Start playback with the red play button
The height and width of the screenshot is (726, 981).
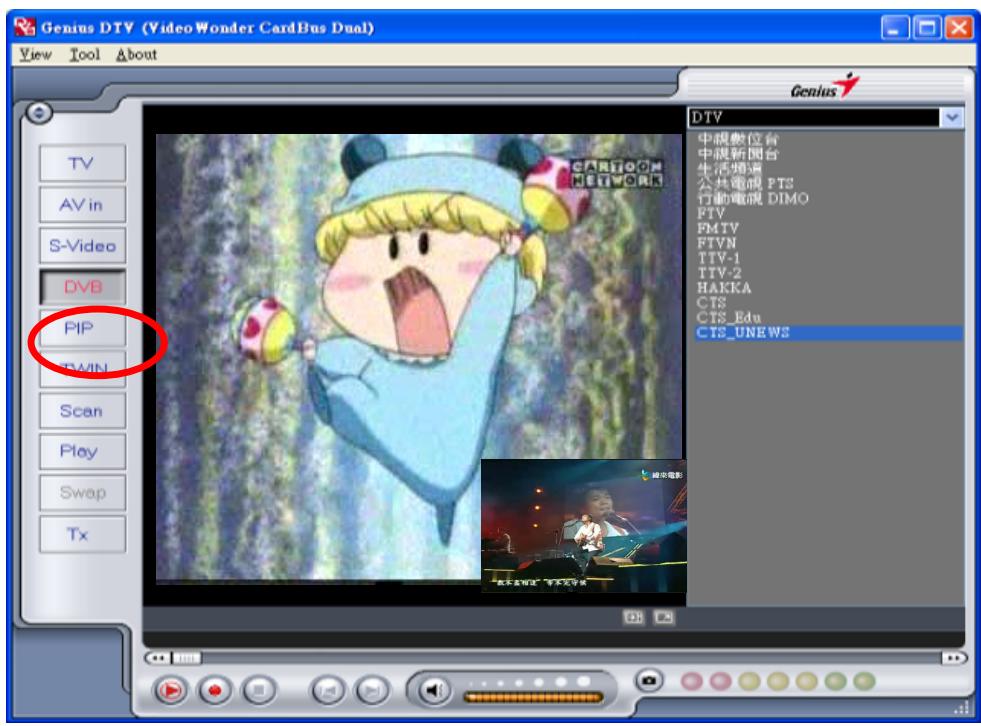tap(170, 690)
